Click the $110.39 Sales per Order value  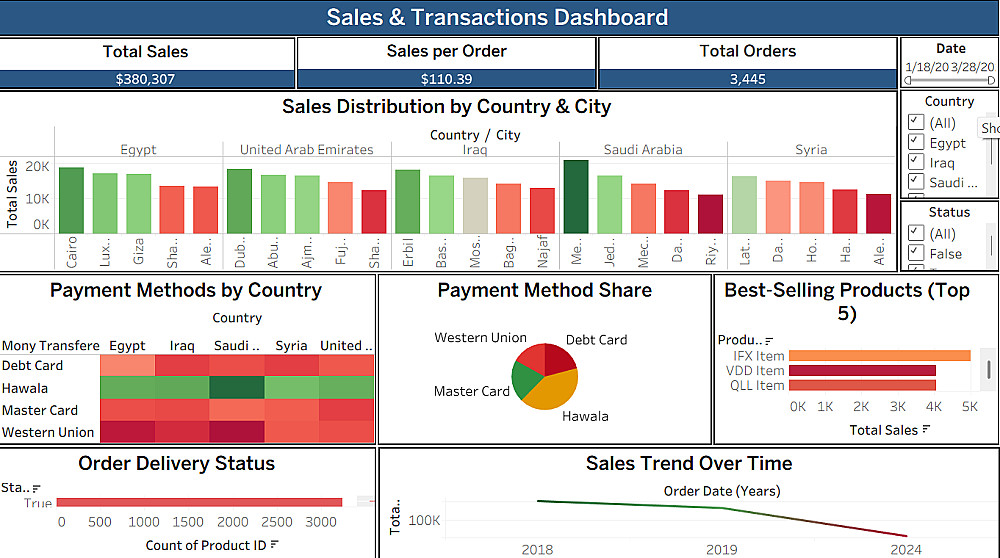[446, 79]
